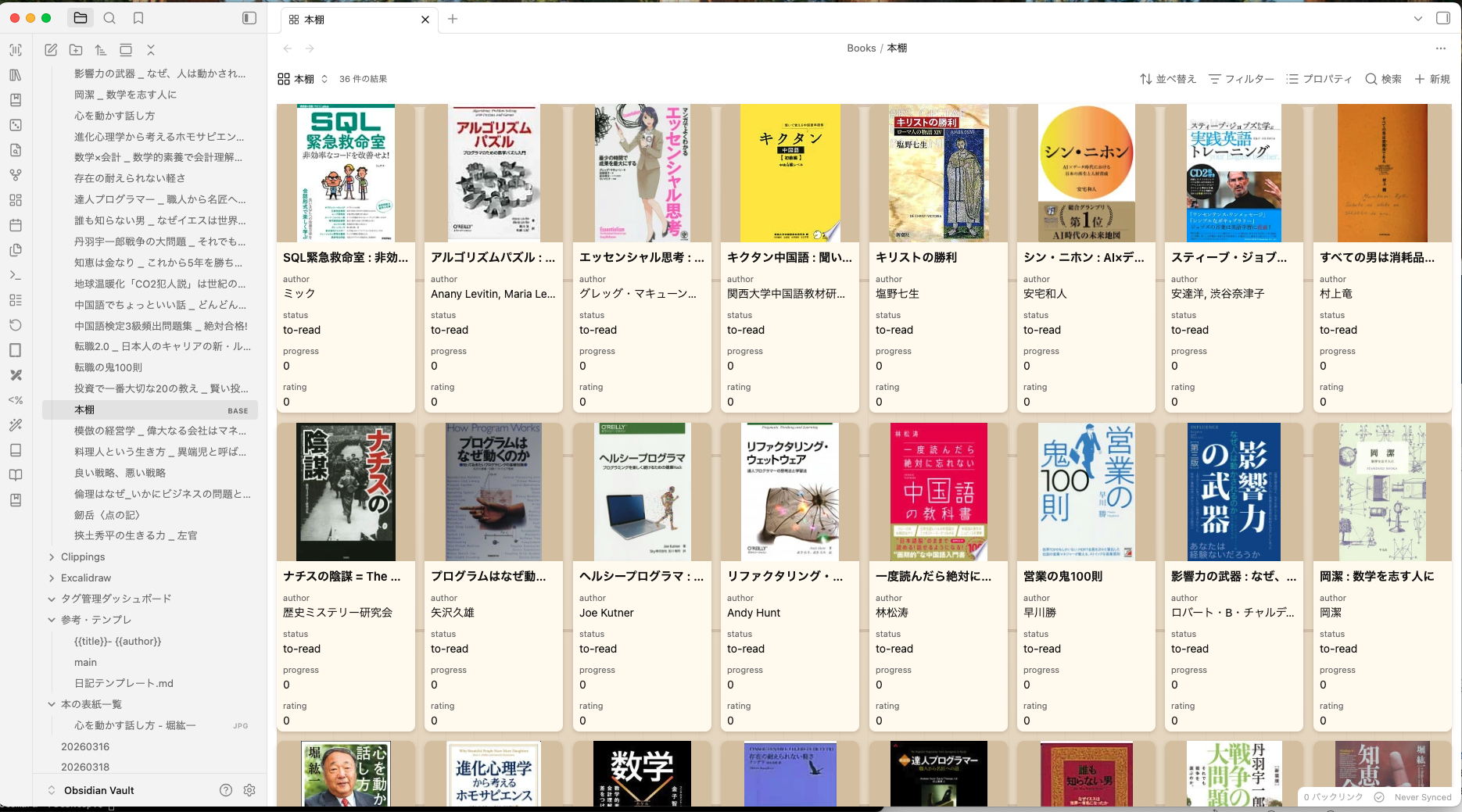1462x812 pixels.
Task: Click the 新規 new item button
Action: (1432, 79)
